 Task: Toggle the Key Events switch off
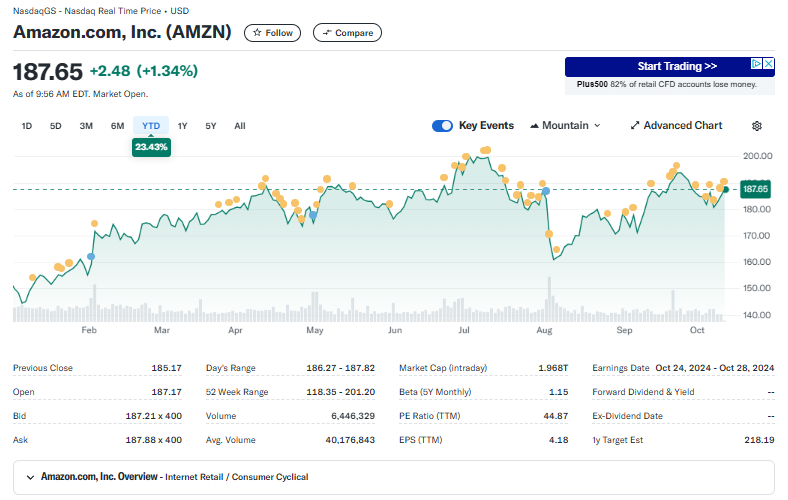[x=442, y=126]
